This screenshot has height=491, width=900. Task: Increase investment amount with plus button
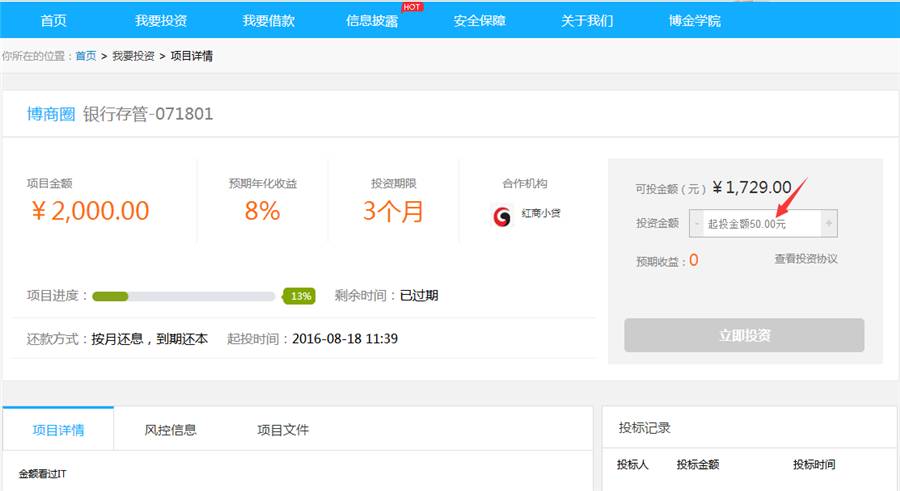coord(828,224)
